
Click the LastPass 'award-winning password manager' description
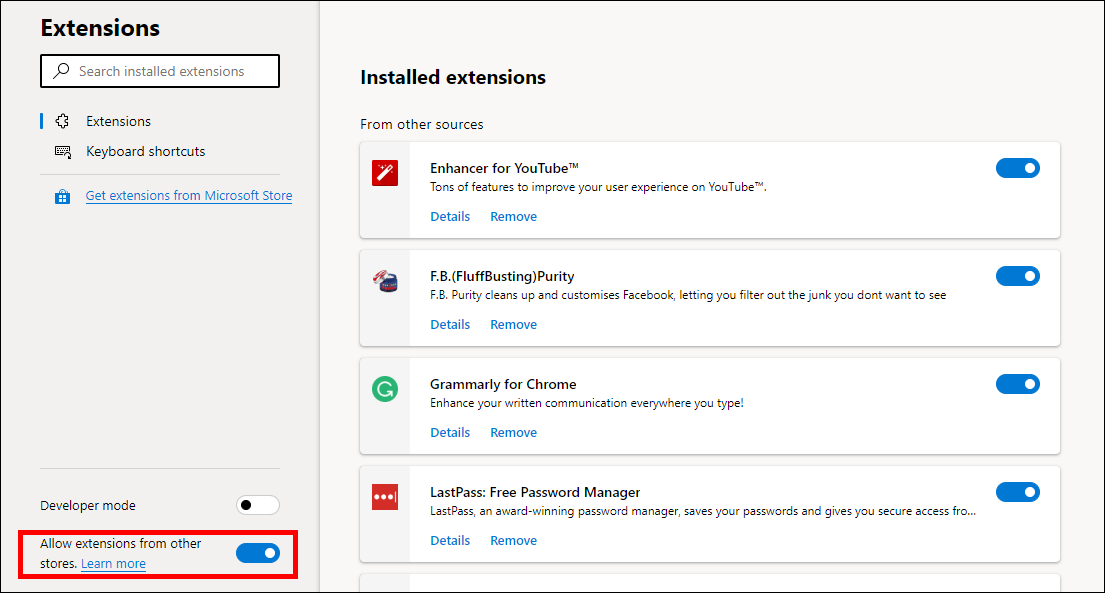pos(703,511)
